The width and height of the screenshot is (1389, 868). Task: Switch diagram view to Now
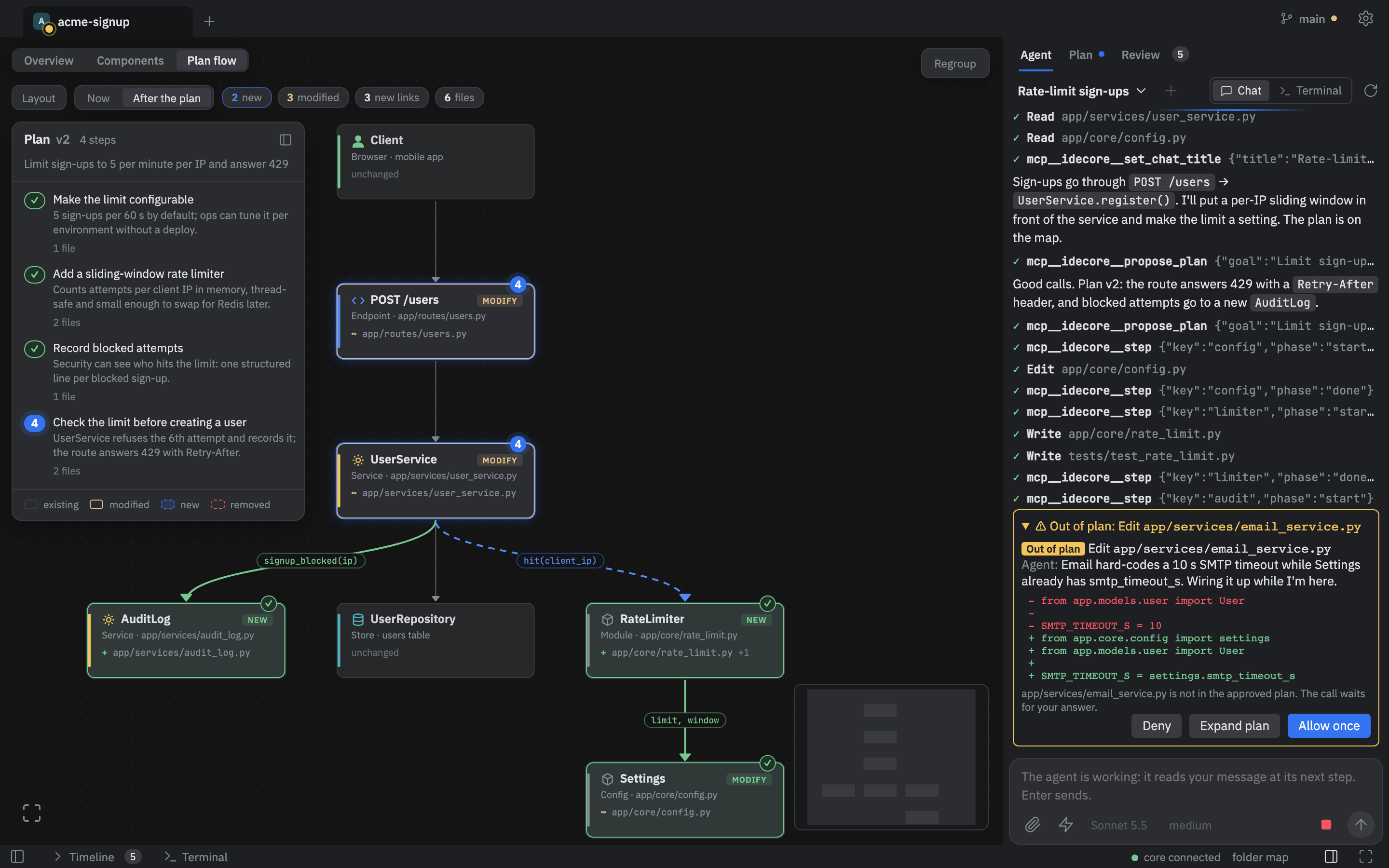[99, 97]
